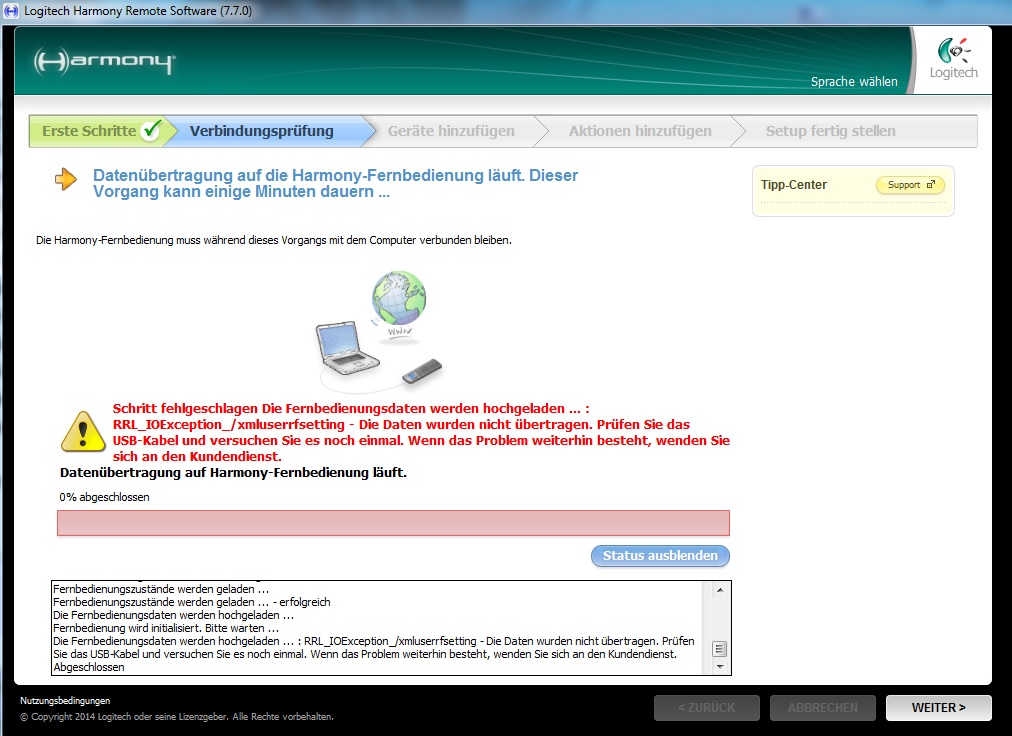
Task: Click the Harmony app icon in title bar
Action: pos(11,11)
